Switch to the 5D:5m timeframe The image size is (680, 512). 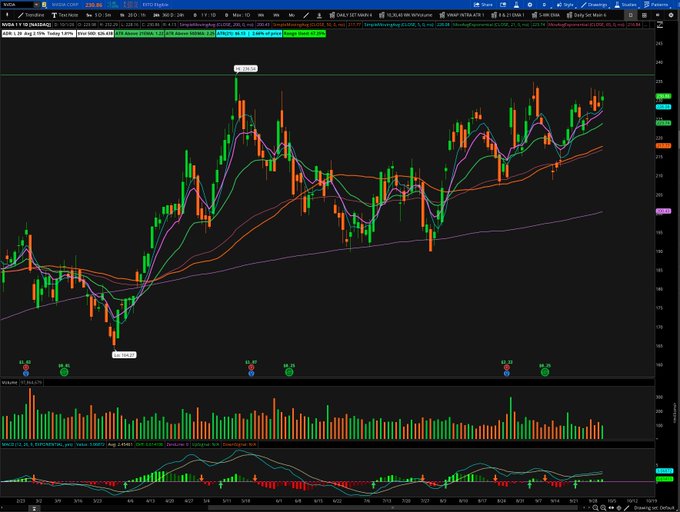pyautogui.click(x=99, y=15)
